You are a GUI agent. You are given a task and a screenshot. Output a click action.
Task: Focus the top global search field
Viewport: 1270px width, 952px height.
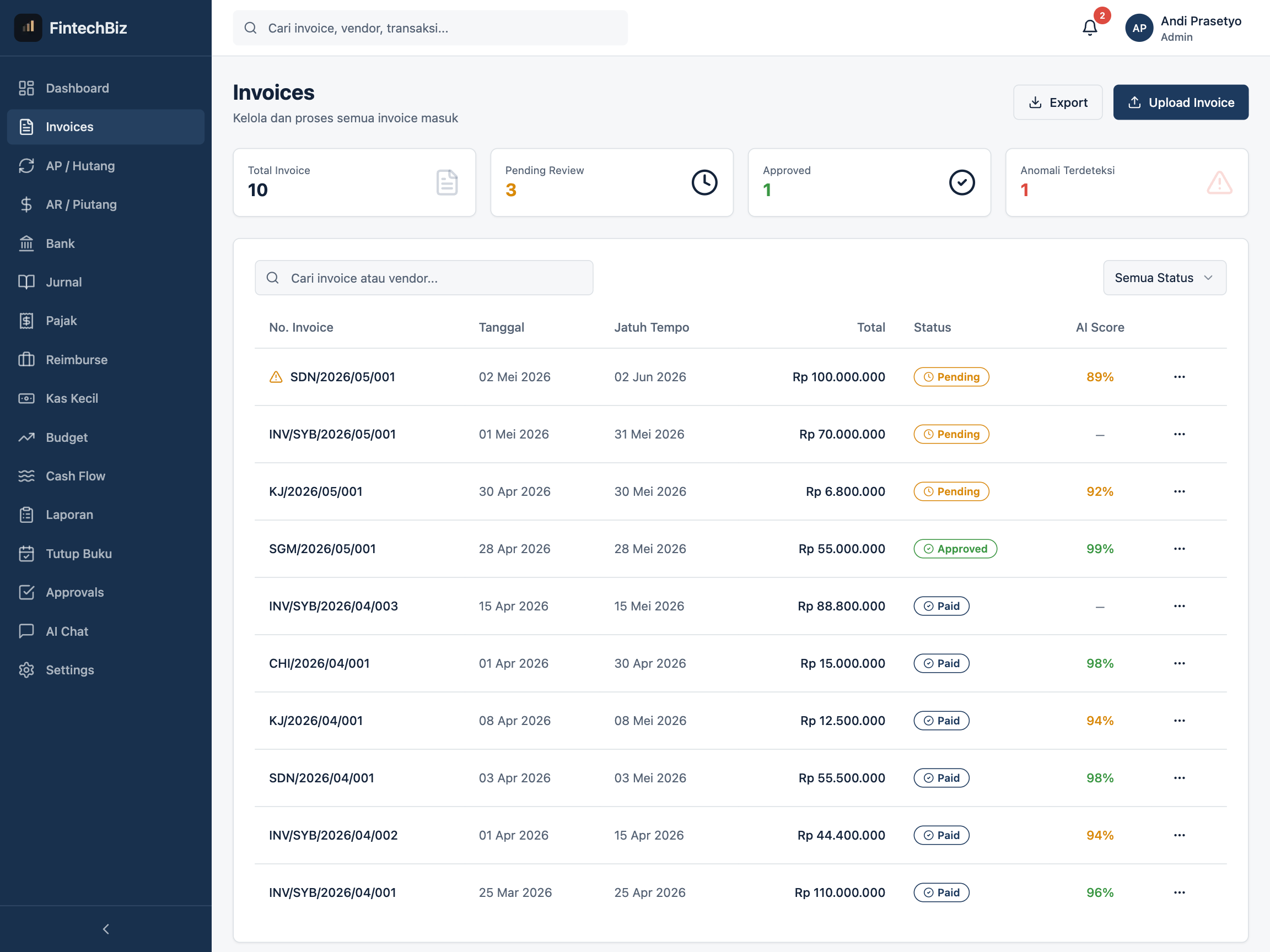point(430,28)
